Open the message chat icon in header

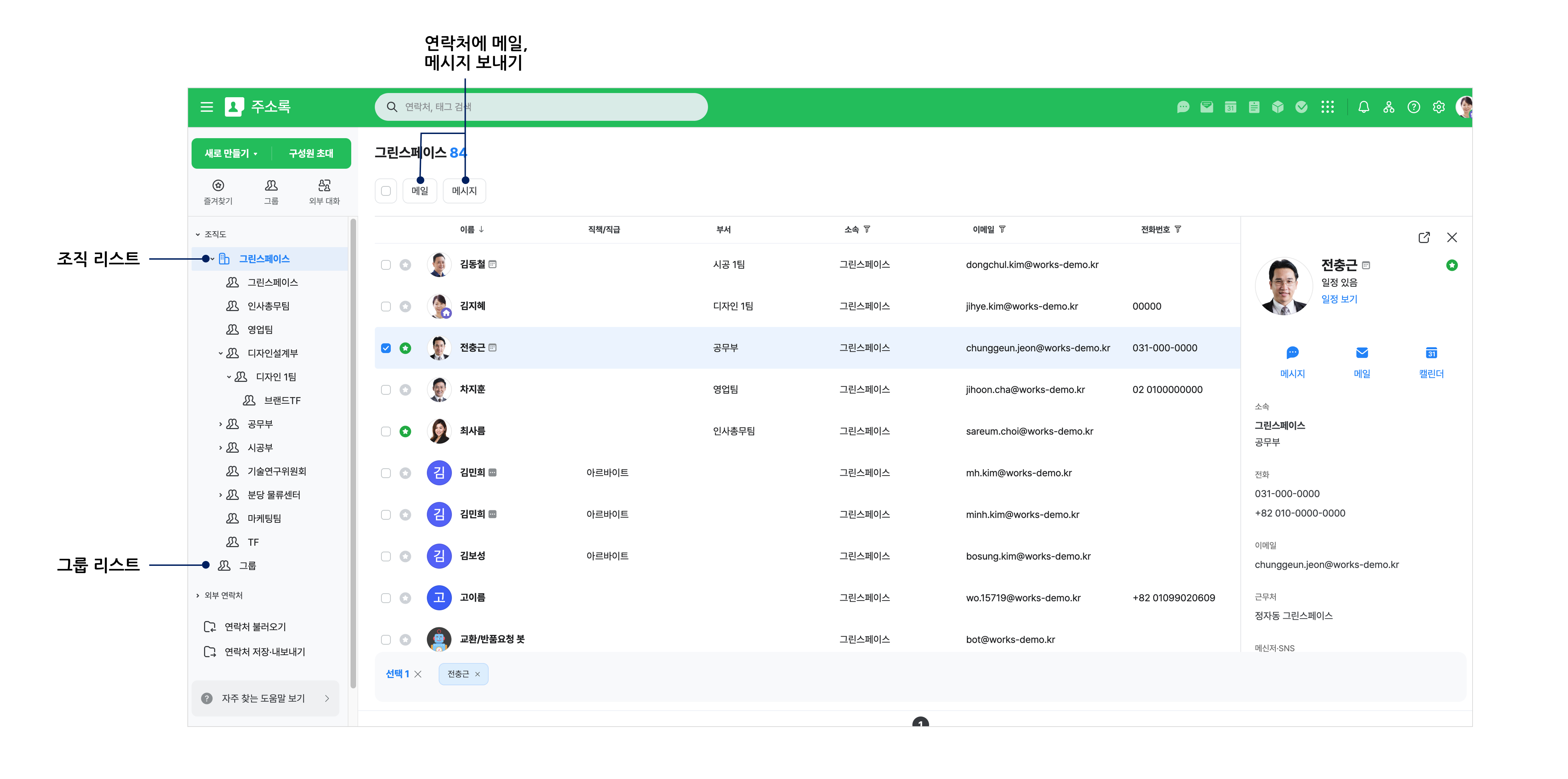pos(1183,107)
